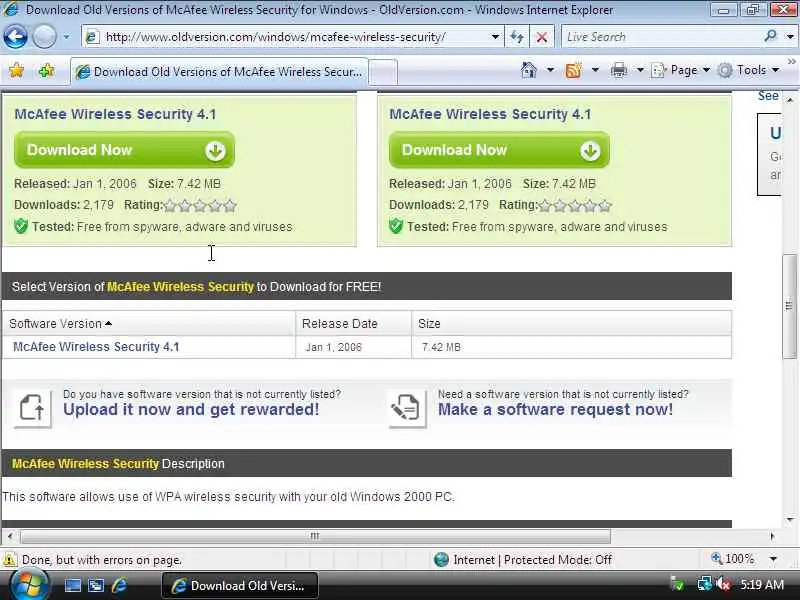
Task: Click Upload it now and get rewarded
Action: pyautogui.click(x=191, y=410)
